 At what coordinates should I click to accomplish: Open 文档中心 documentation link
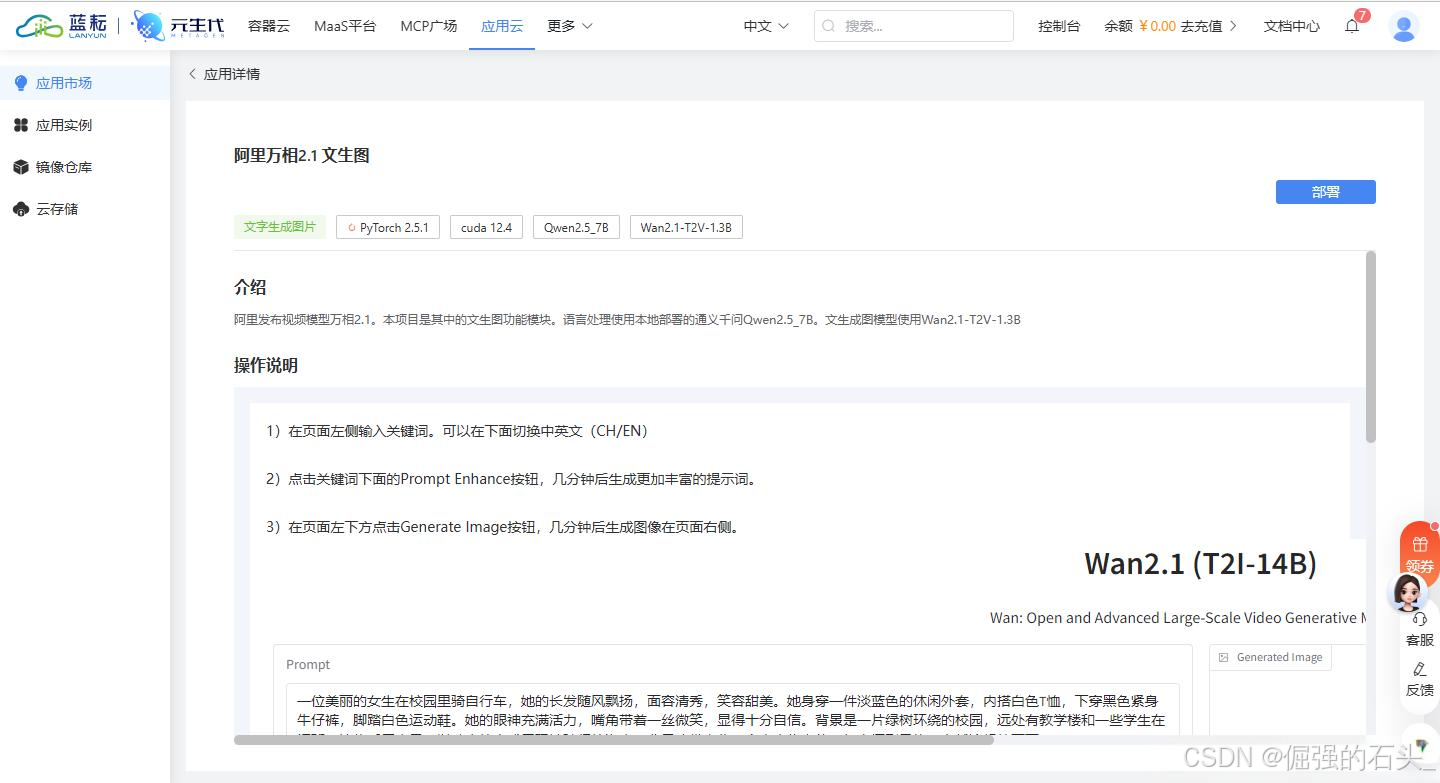click(1291, 26)
